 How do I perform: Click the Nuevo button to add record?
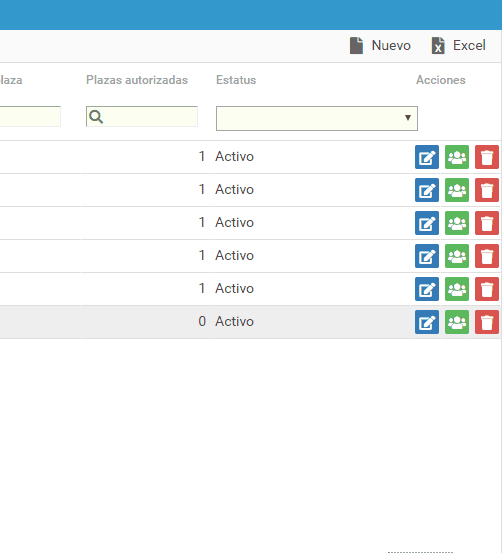click(x=380, y=45)
